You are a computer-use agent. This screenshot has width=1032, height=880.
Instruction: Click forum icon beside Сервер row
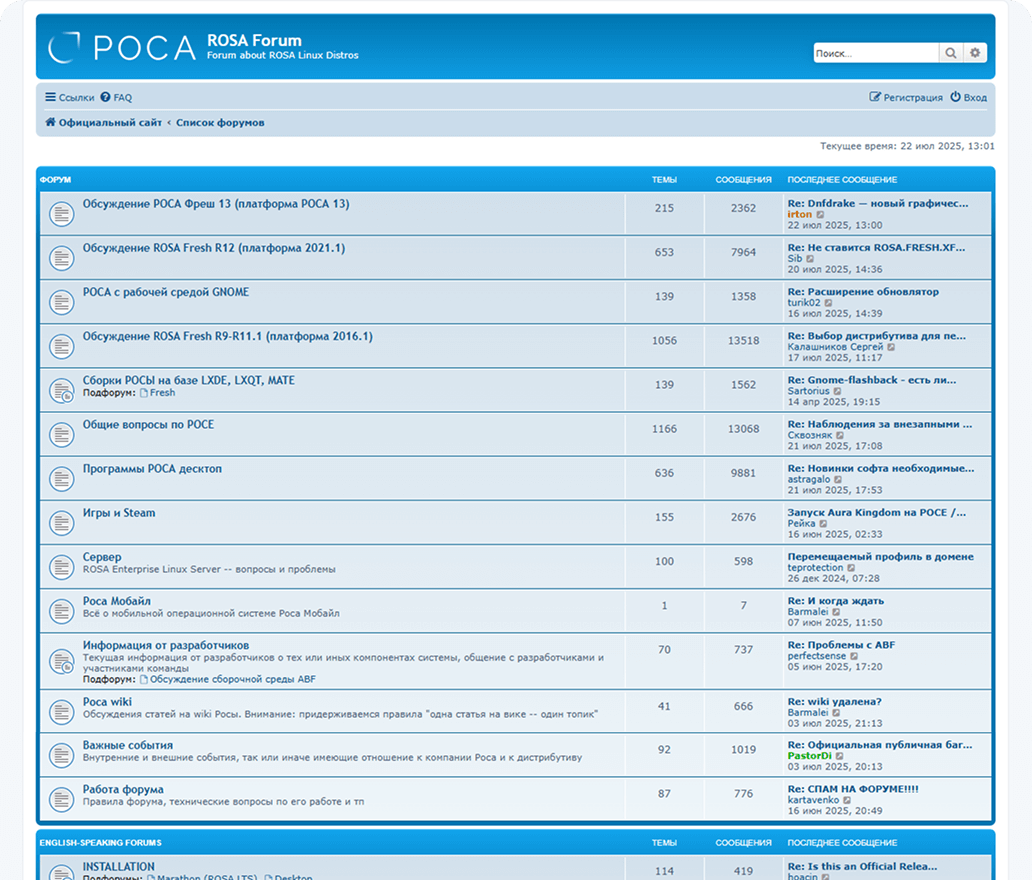(62, 567)
